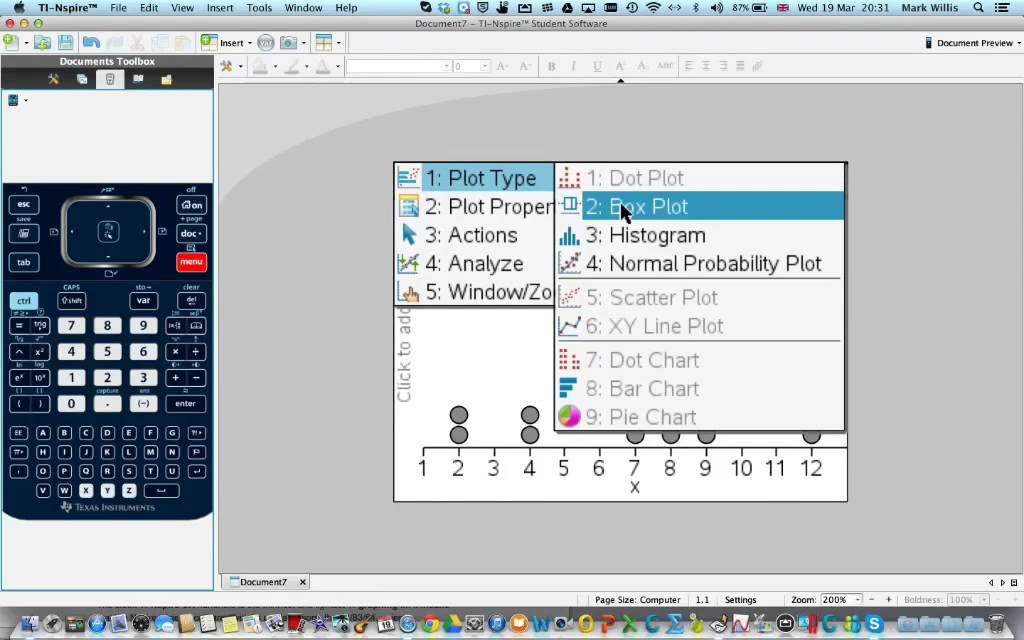Image resolution: width=1024 pixels, height=640 pixels.
Task: Click the letter X key on keypad
Action: point(86,490)
